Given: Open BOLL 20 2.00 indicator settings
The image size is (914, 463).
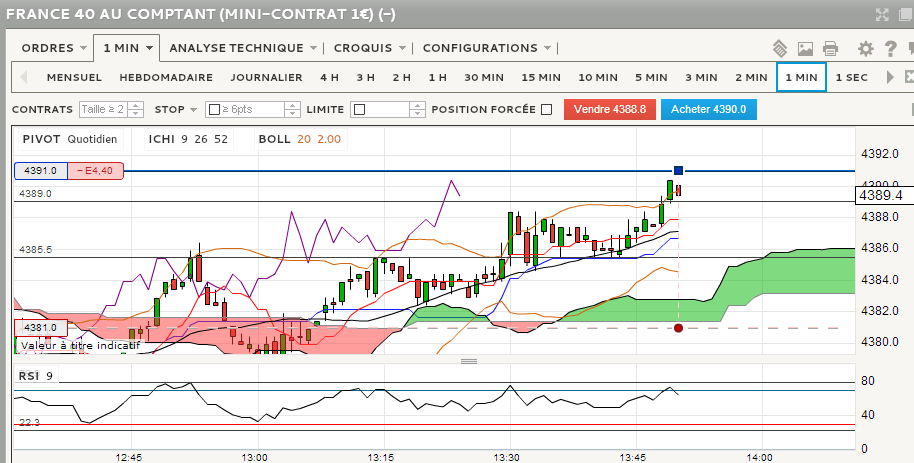Looking at the screenshot, I should [x=300, y=139].
